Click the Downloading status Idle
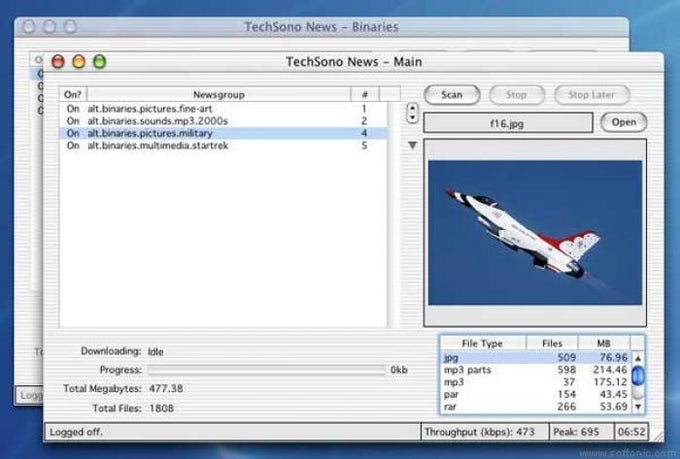Screen dimensions: 680x459 (x=156, y=351)
